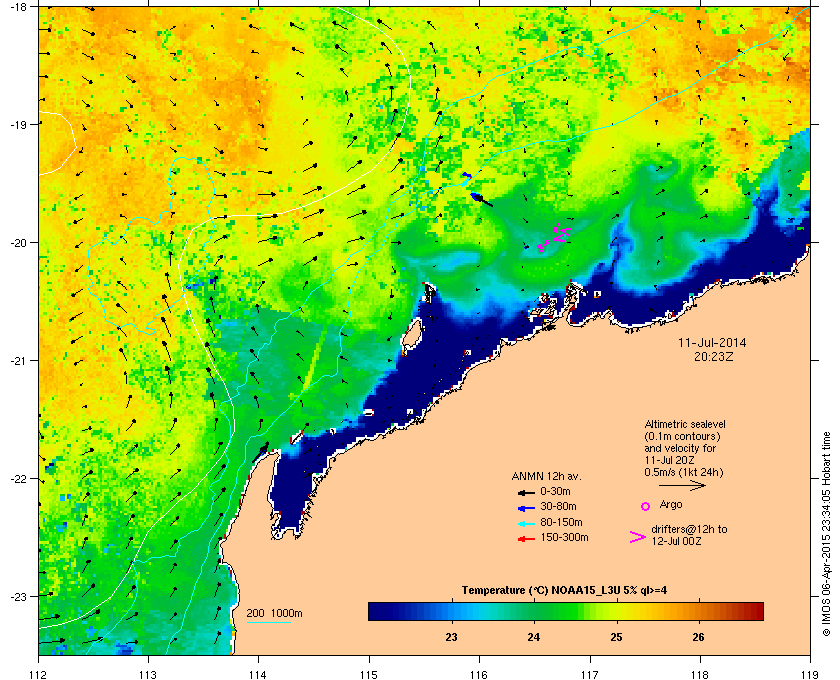Click the colorbar tick label 24
840x680 pixels.
[x=534, y=637]
